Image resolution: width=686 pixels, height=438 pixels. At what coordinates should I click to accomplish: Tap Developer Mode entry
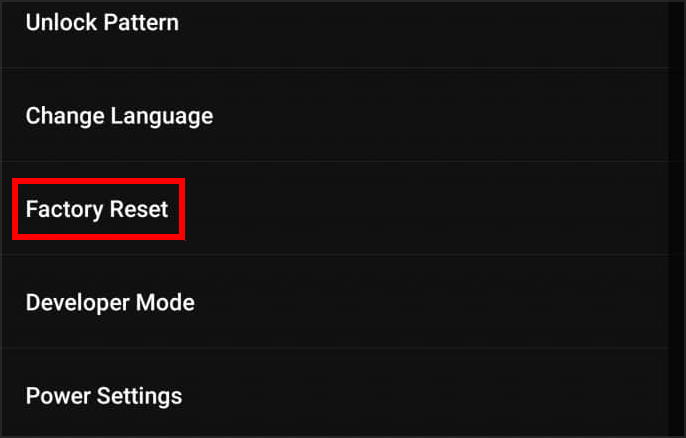point(110,302)
